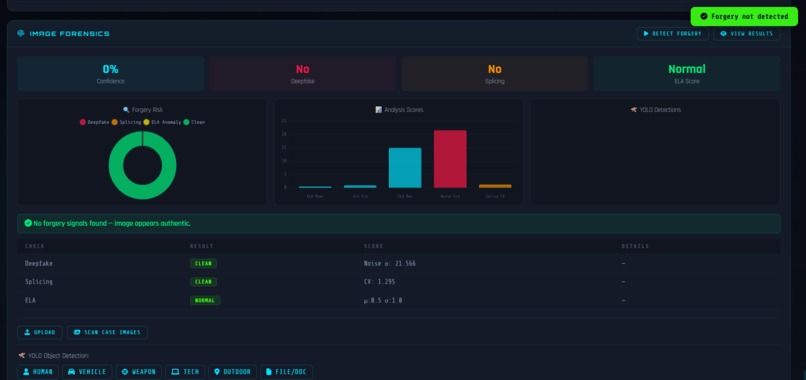The image size is (806, 380).
Task: Click the icon beside YOLO Detections title
Action: (x=634, y=110)
